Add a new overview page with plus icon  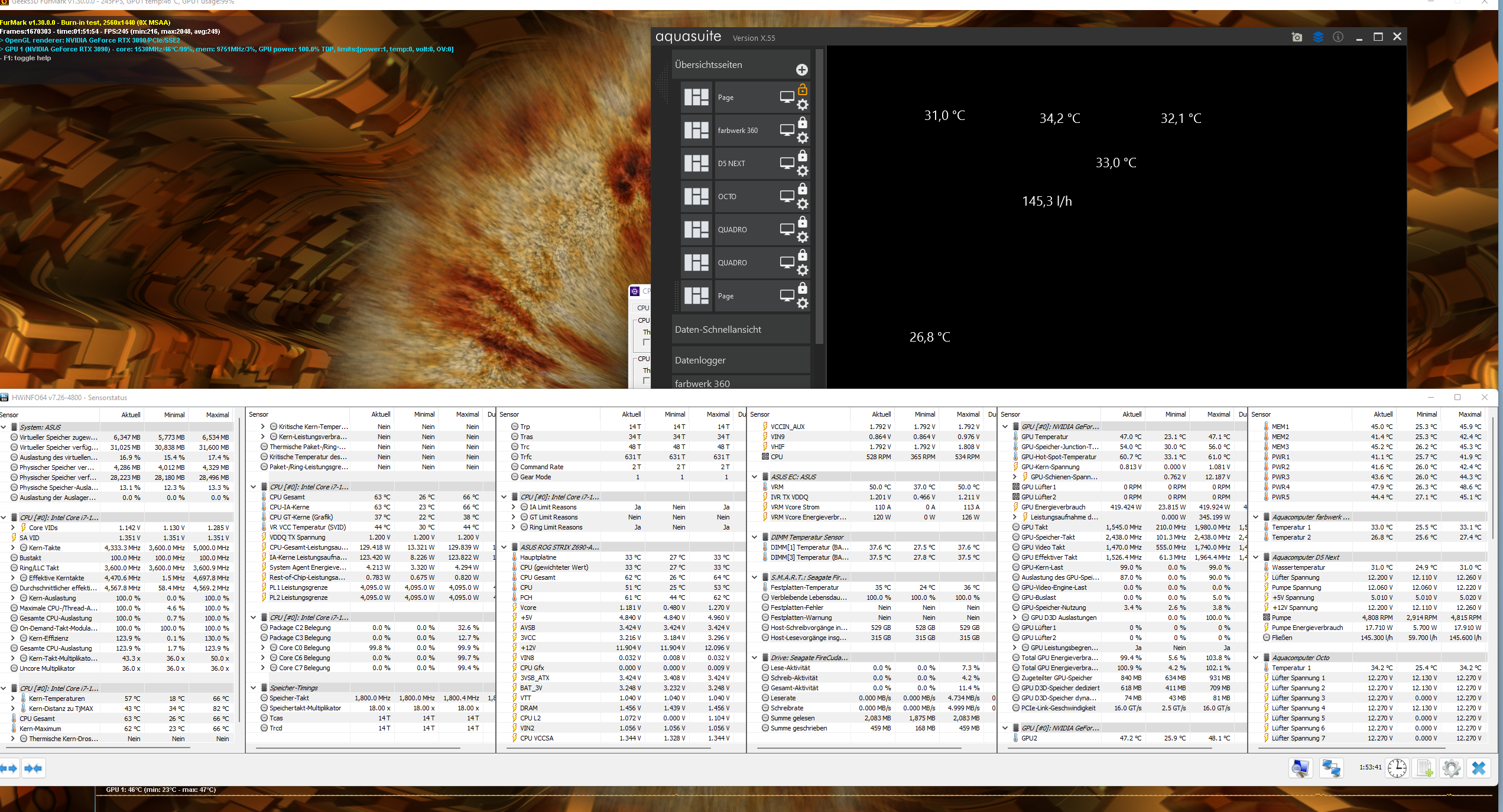click(802, 70)
